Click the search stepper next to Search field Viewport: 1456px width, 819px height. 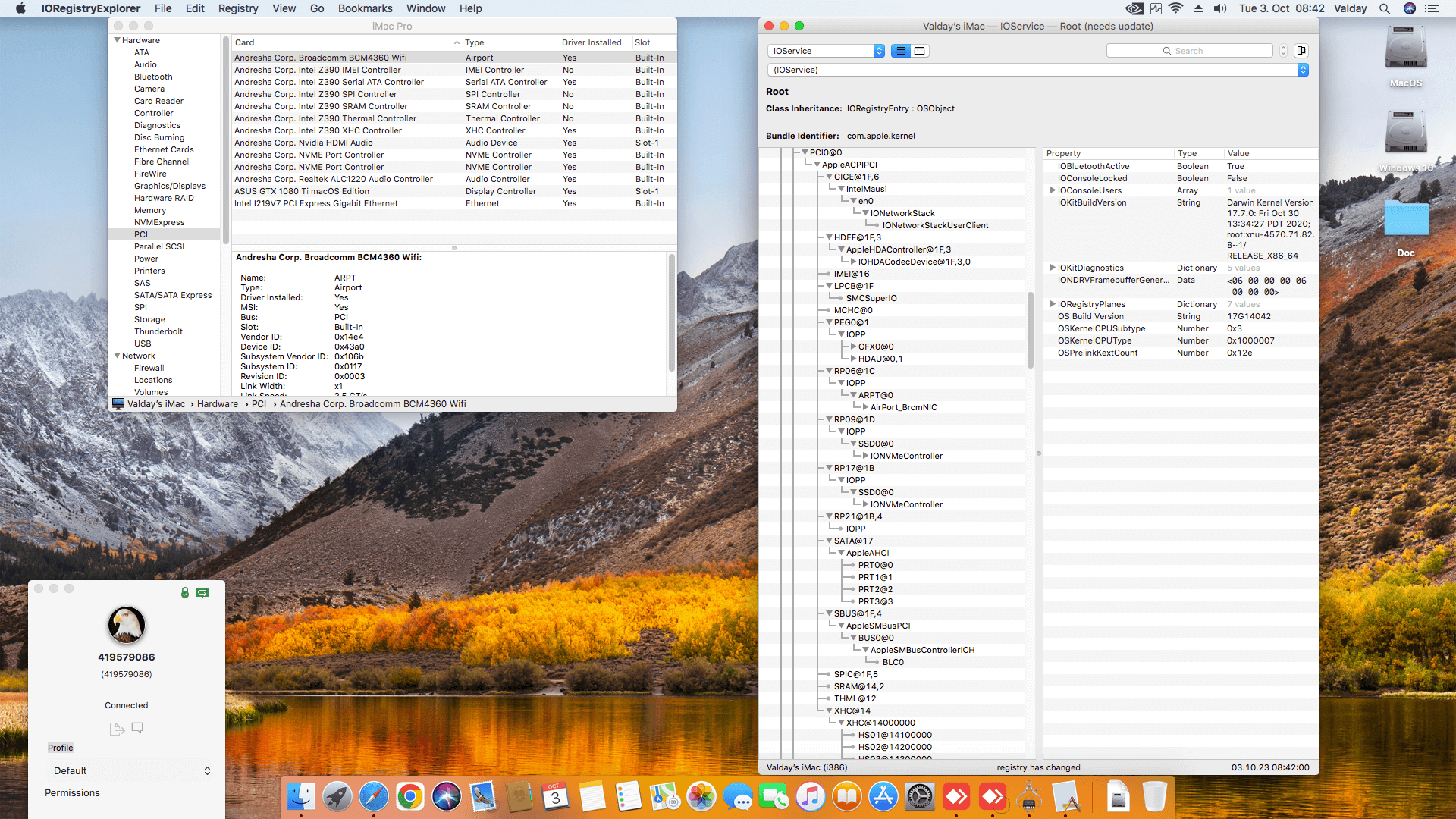[x=1283, y=51]
